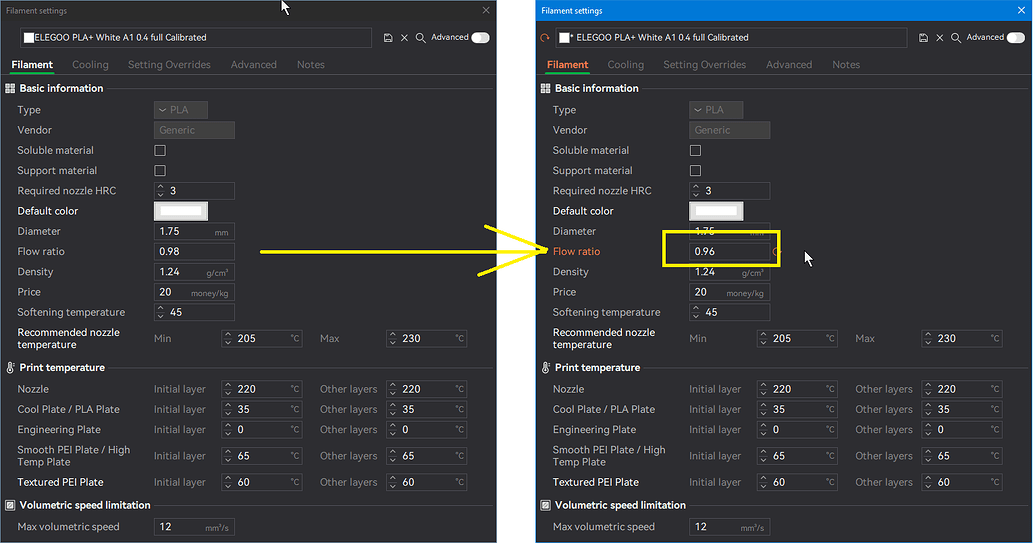Click Softening temperature stepper in right window

695,312
